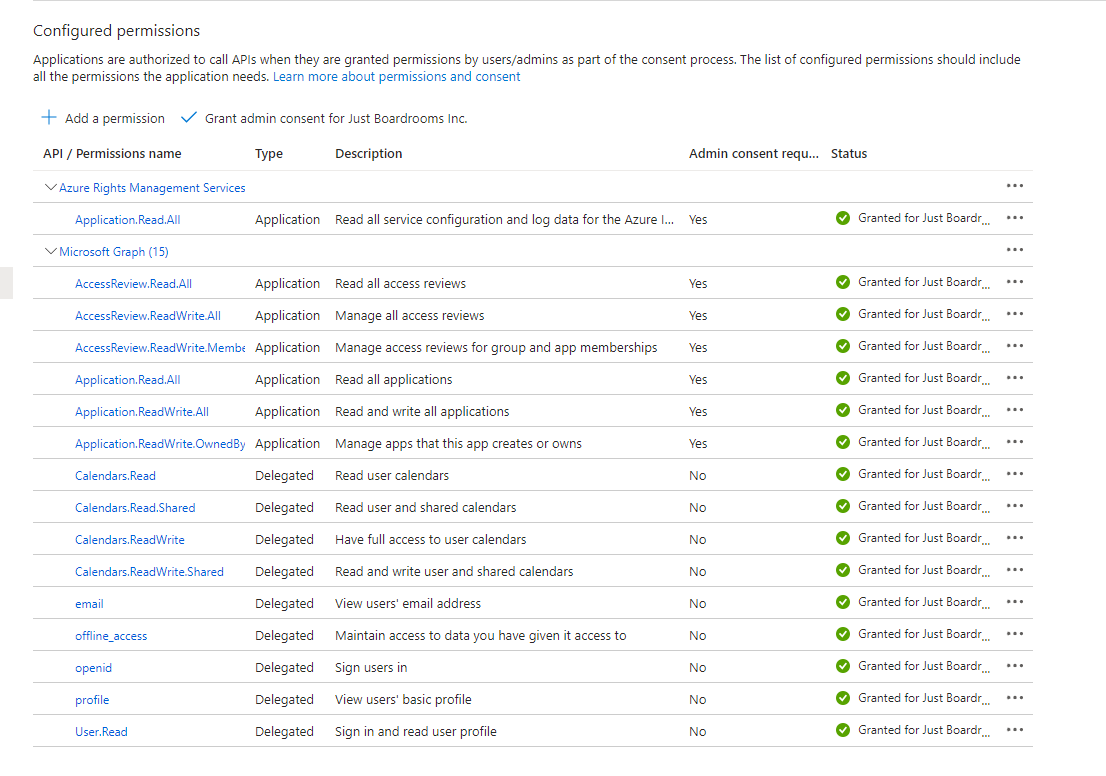Open ellipsis menu for Azure Rights Management Services
Screen dimensions: 1106x776
coord(1015,186)
